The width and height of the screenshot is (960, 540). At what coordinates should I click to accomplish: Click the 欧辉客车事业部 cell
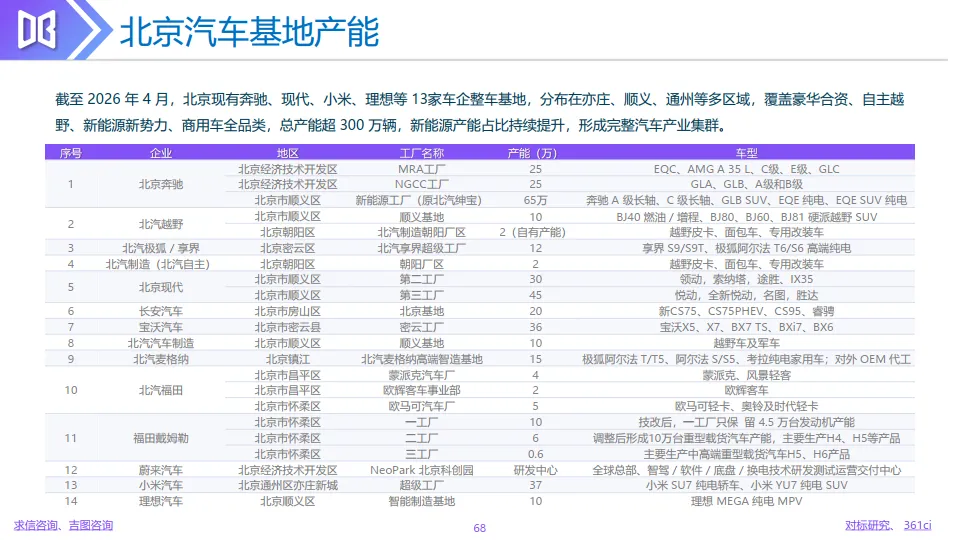tap(421, 390)
